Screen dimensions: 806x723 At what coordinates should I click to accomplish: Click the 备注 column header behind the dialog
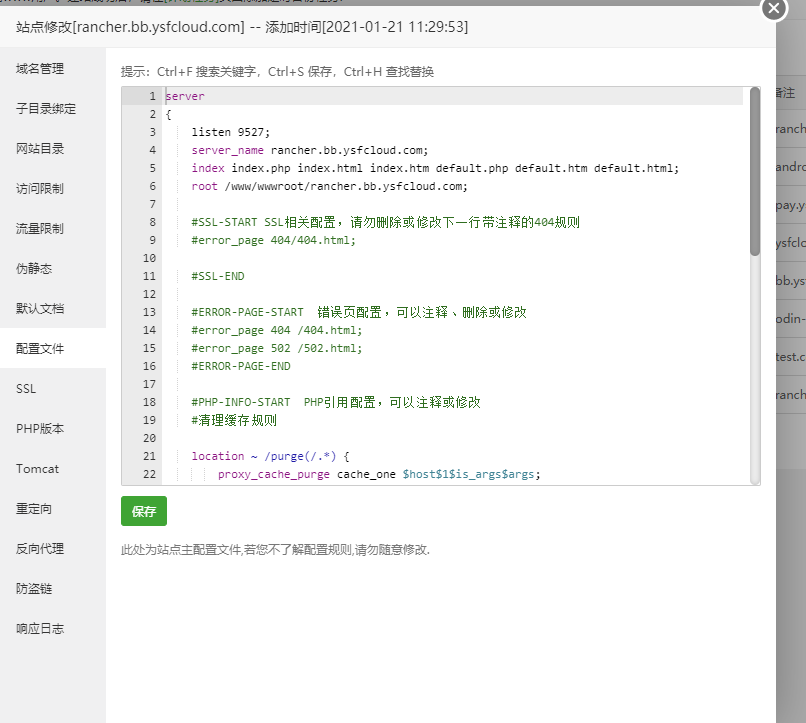click(x=786, y=92)
